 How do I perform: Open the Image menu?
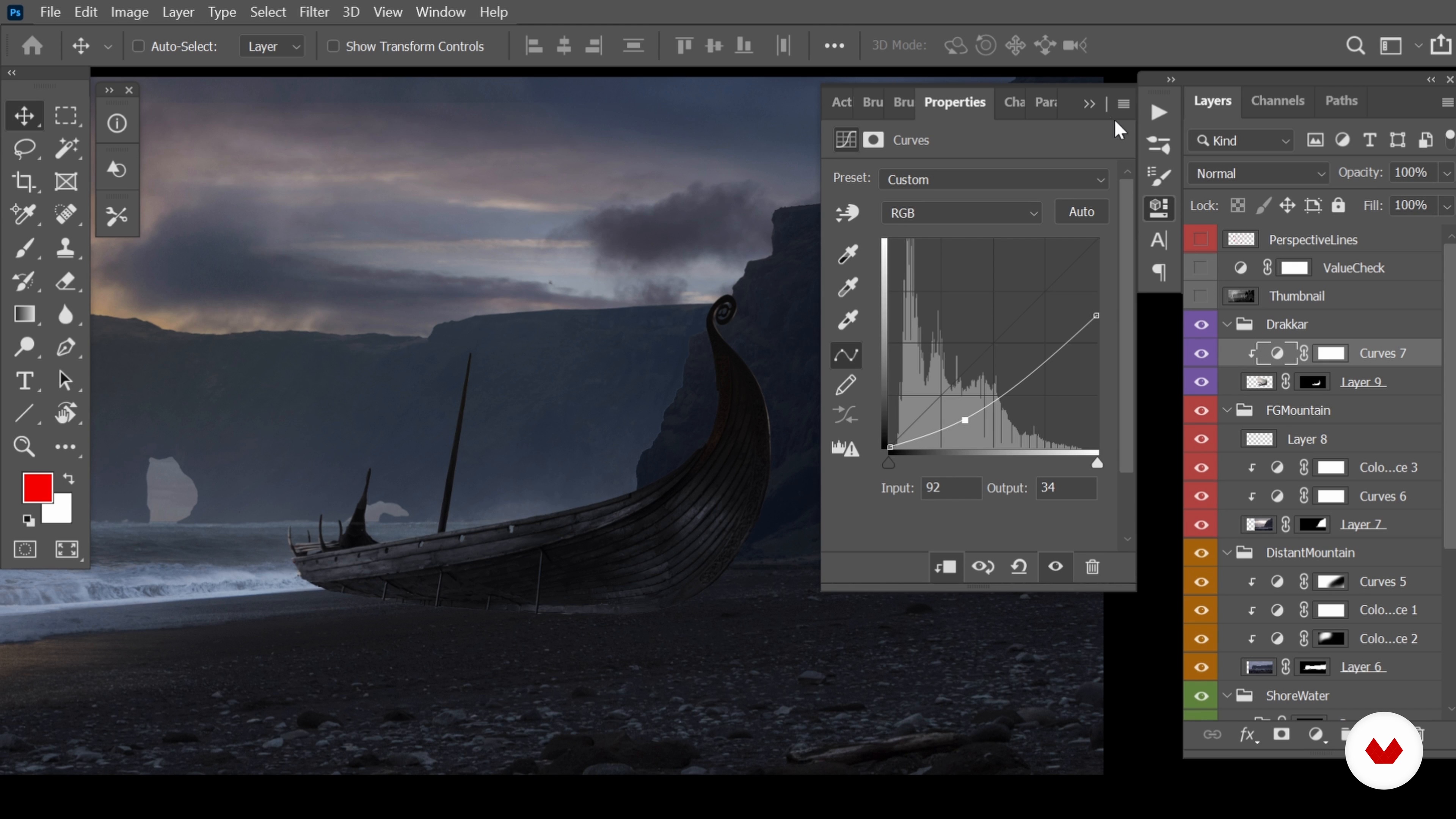[x=129, y=12]
